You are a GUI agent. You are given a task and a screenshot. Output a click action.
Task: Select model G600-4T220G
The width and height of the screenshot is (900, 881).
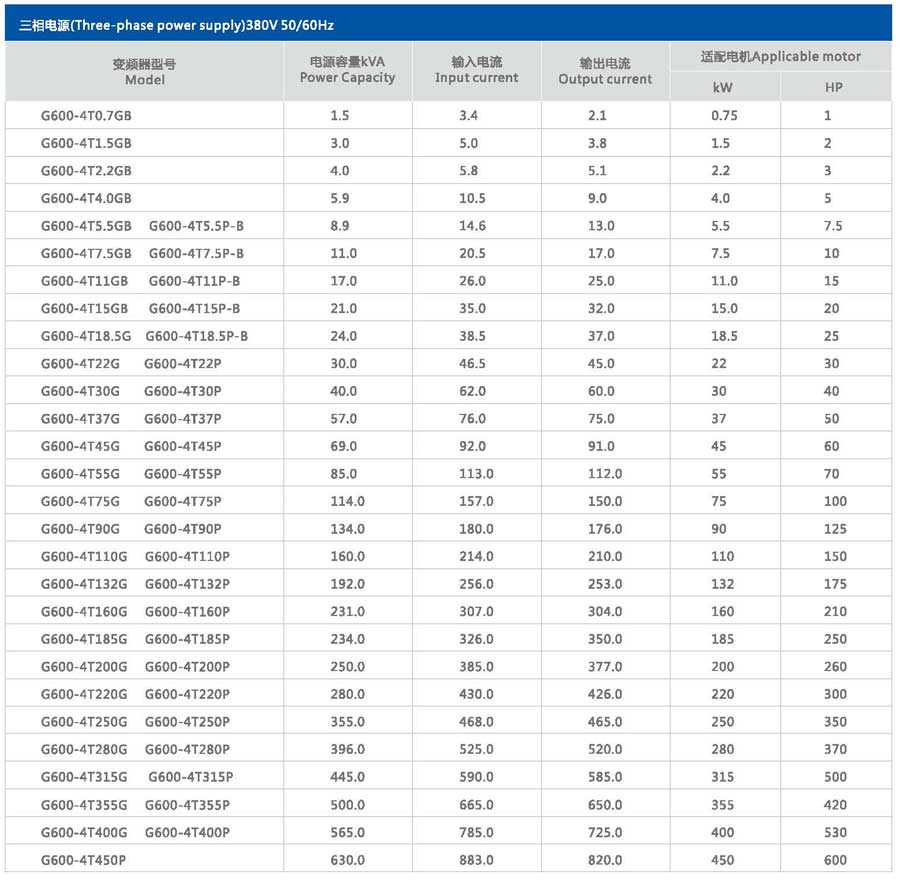(x=84, y=694)
